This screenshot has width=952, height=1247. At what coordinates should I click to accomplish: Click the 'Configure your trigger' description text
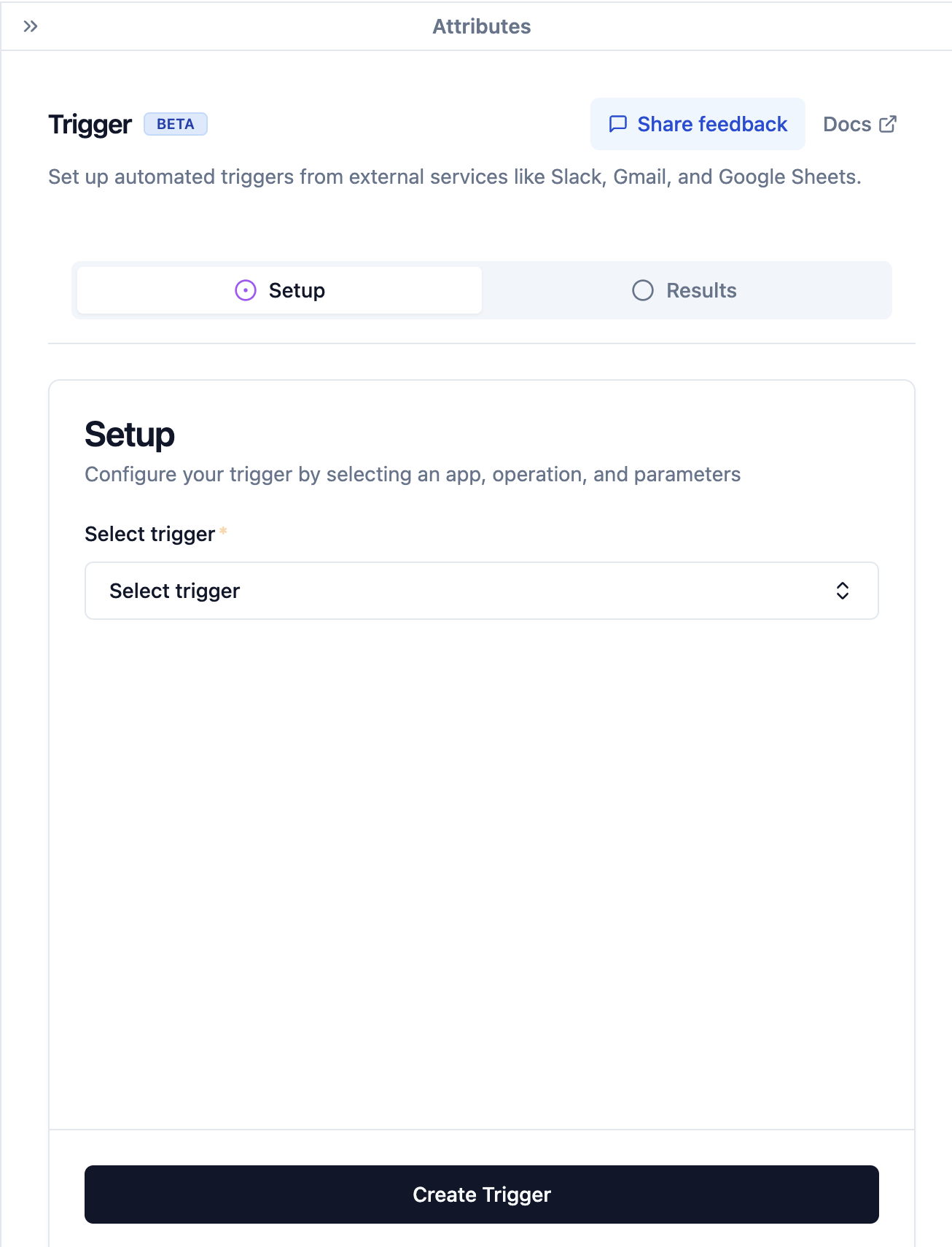[413, 474]
